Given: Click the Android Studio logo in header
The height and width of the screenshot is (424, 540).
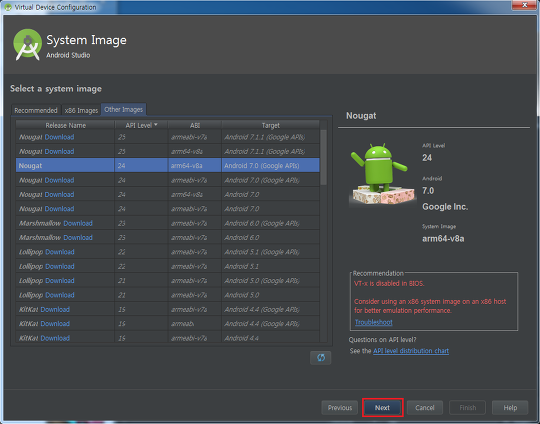Looking at the screenshot, I should [27, 45].
